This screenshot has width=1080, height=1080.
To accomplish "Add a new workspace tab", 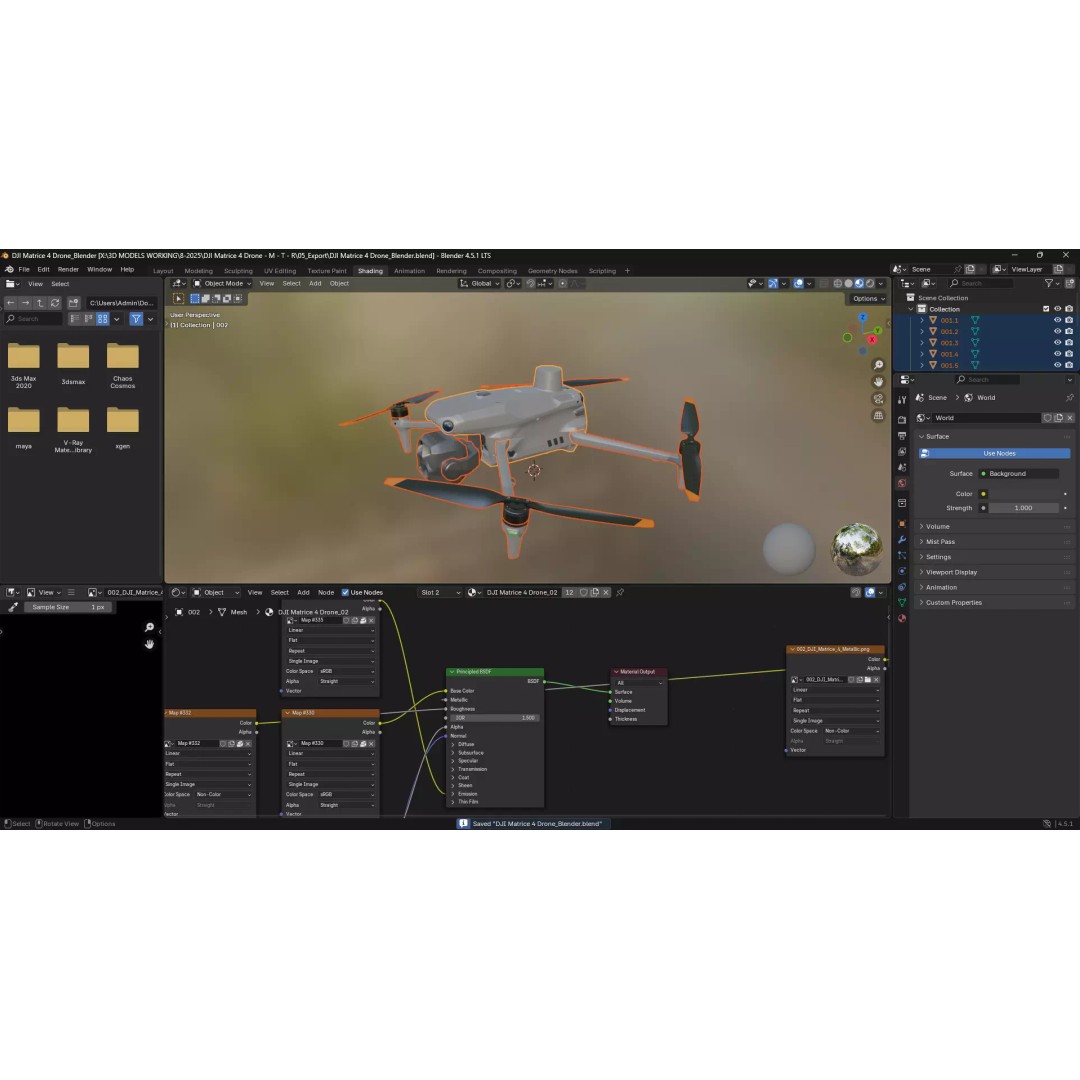I will coord(627,271).
